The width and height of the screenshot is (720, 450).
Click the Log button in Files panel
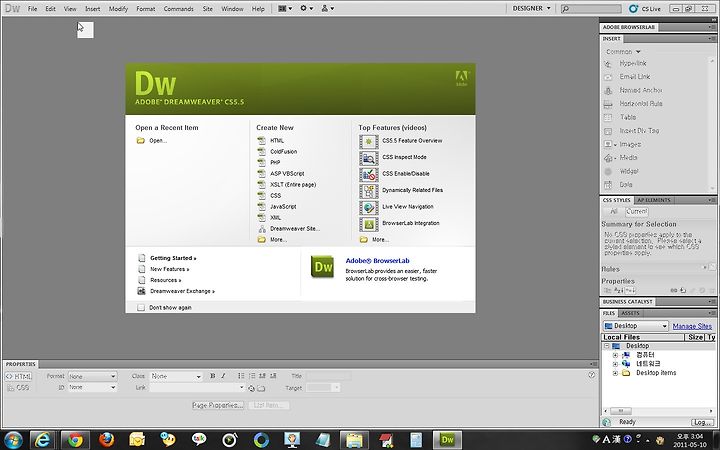703,422
